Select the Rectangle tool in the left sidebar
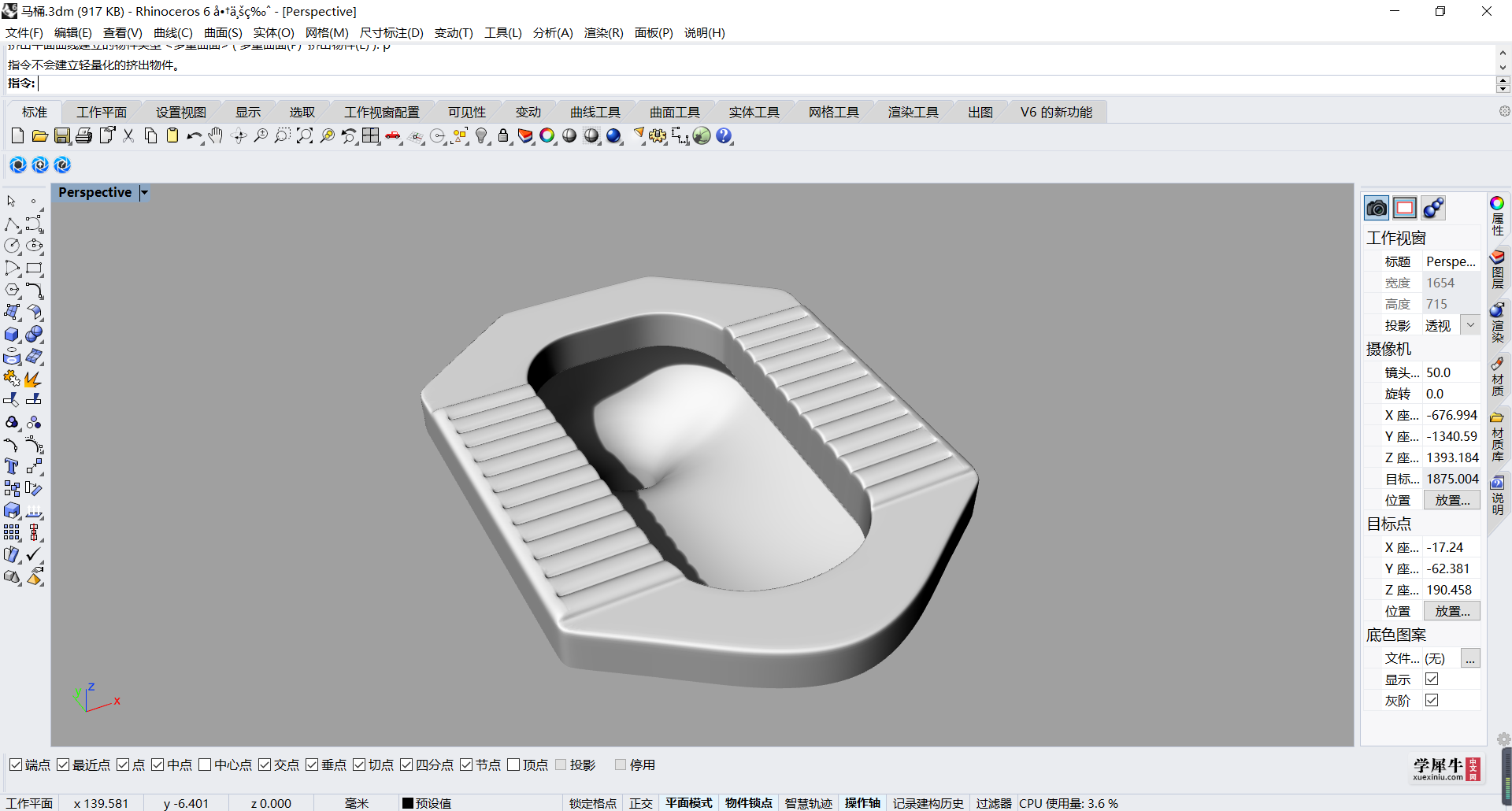Viewport: 1512px width, 811px height. (x=34, y=268)
